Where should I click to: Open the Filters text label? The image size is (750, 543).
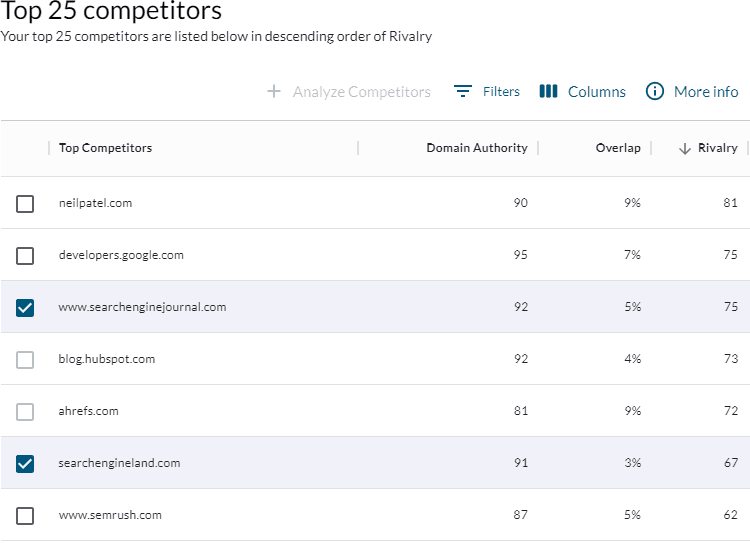[x=501, y=92]
